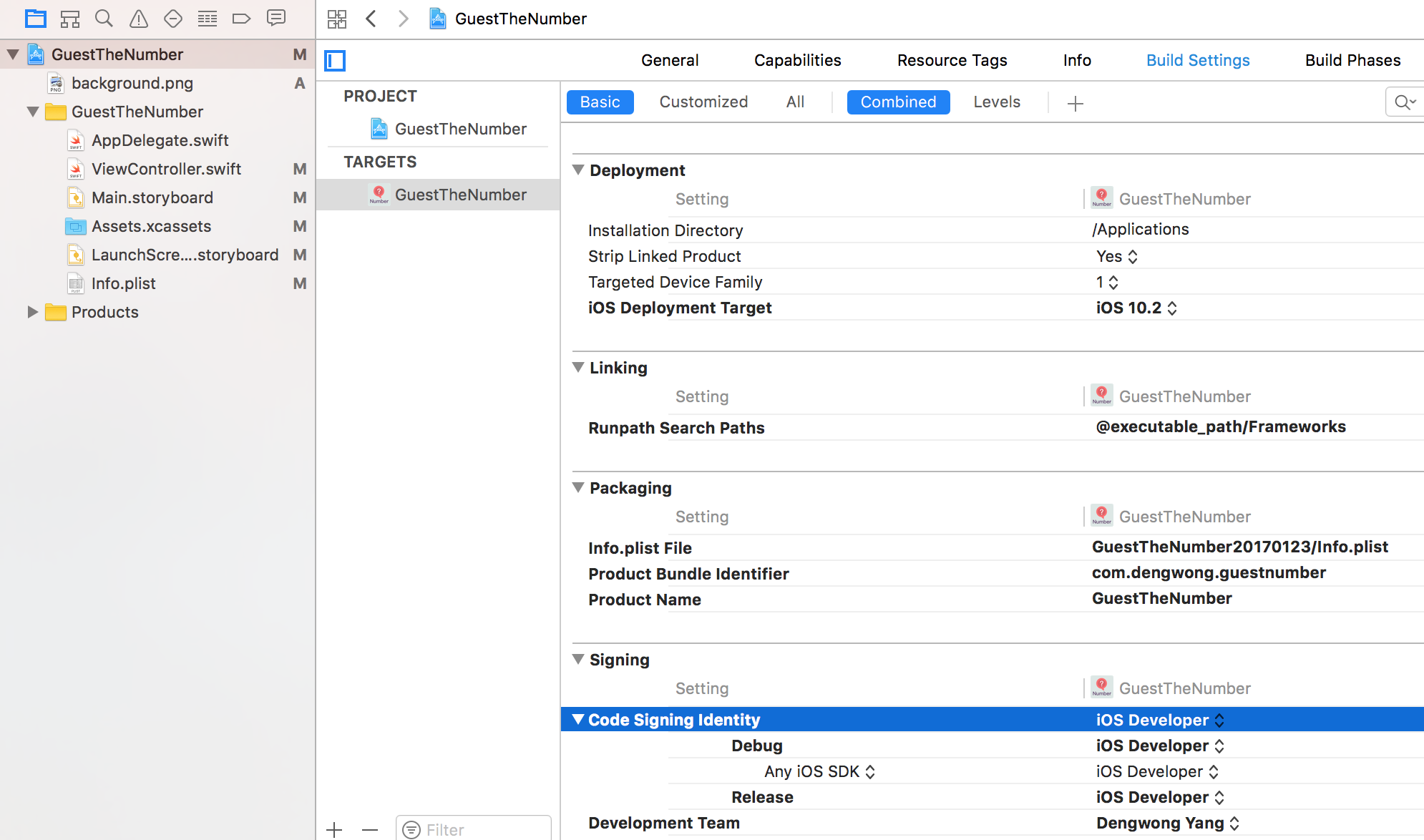The height and width of the screenshot is (840, 1424).
Task: Collapse the Linking section
Action: tap(578, 368)
